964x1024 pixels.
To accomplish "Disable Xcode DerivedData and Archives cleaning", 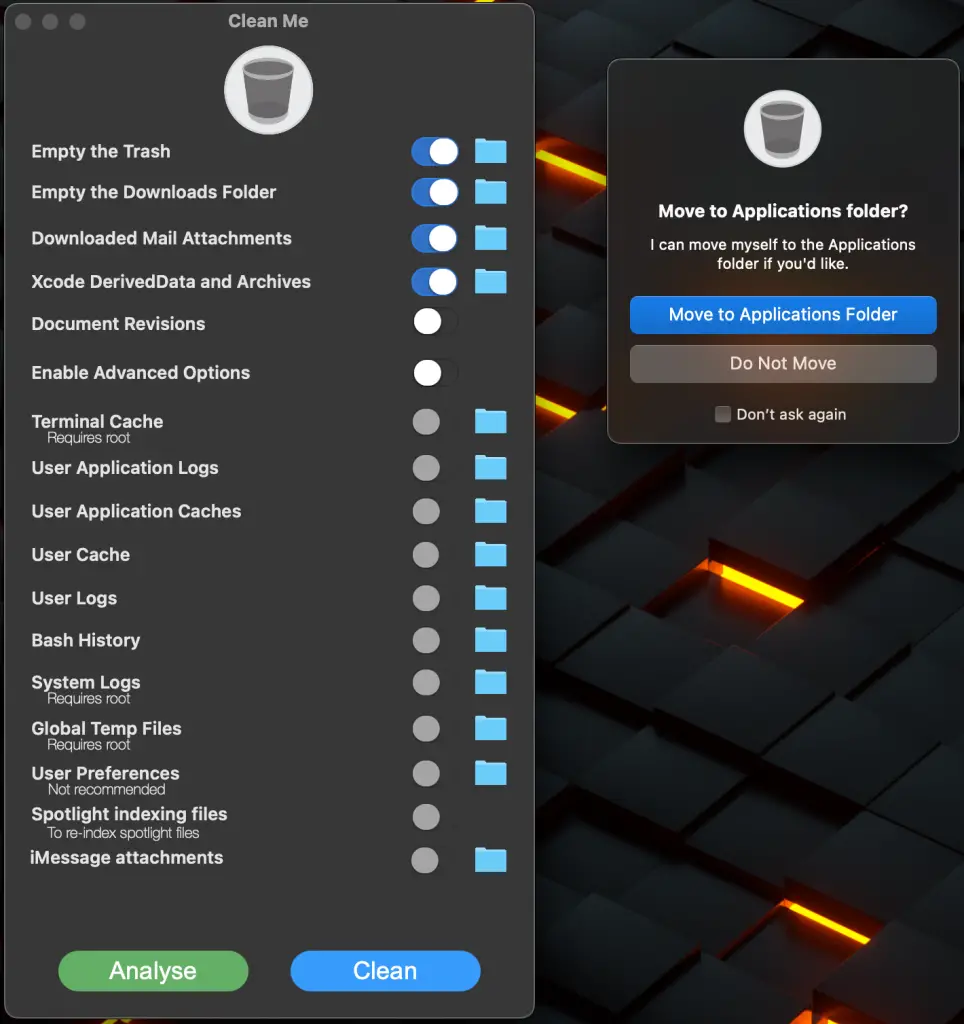I will click(x=434, y=281).
